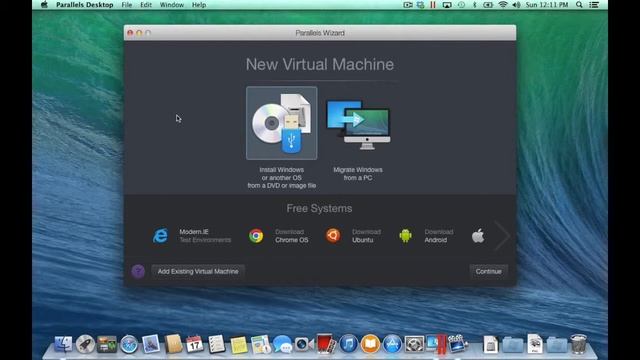Click the Sun 12:11 PM clock
Viewport: 640px width, 360px height.
click(x=547, y=5)
